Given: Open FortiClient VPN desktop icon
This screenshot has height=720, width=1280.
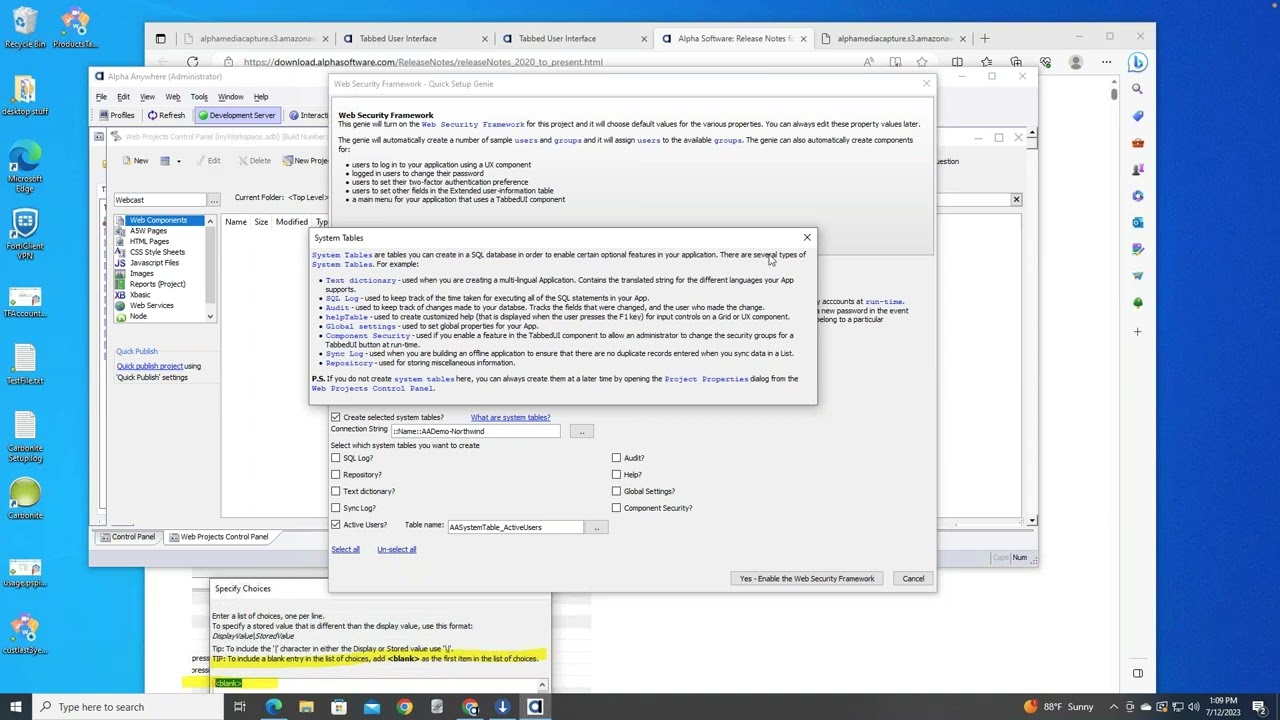Looking at the screenshot, I should pos(25,235).
